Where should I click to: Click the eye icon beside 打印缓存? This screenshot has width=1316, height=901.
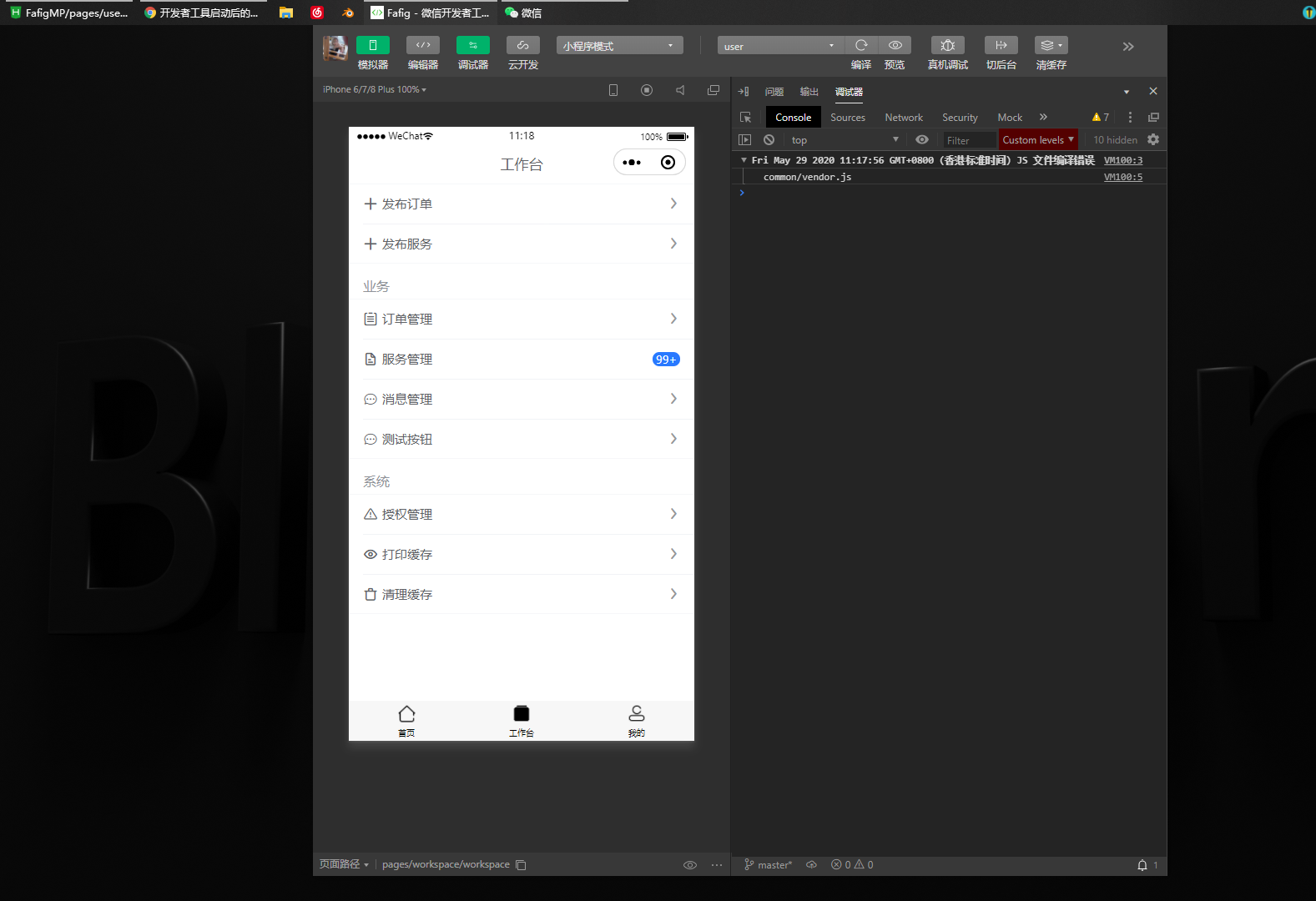[x=371, y=555]
